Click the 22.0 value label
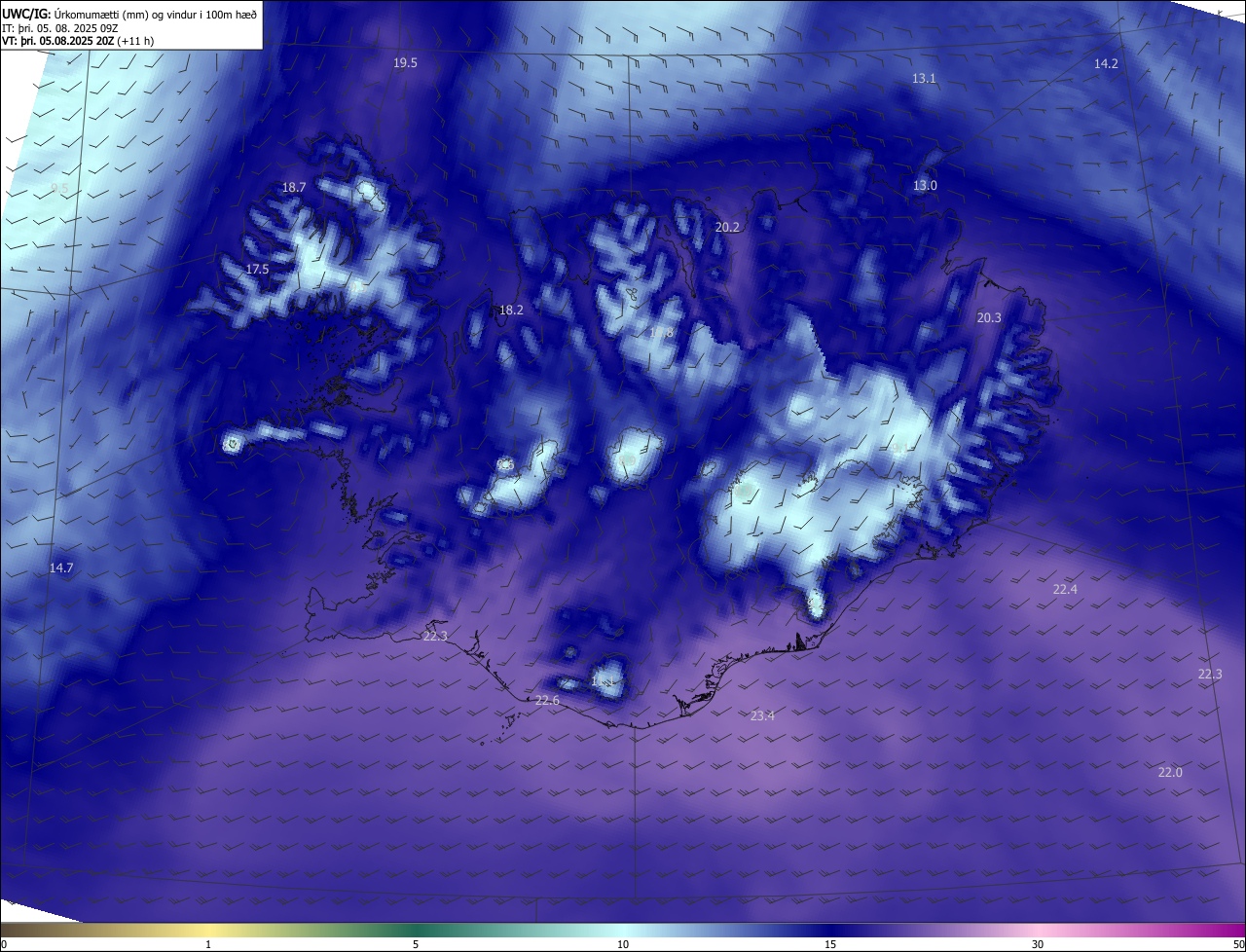The height and width of the screenshot is (952, 1246). [1170, 772]
